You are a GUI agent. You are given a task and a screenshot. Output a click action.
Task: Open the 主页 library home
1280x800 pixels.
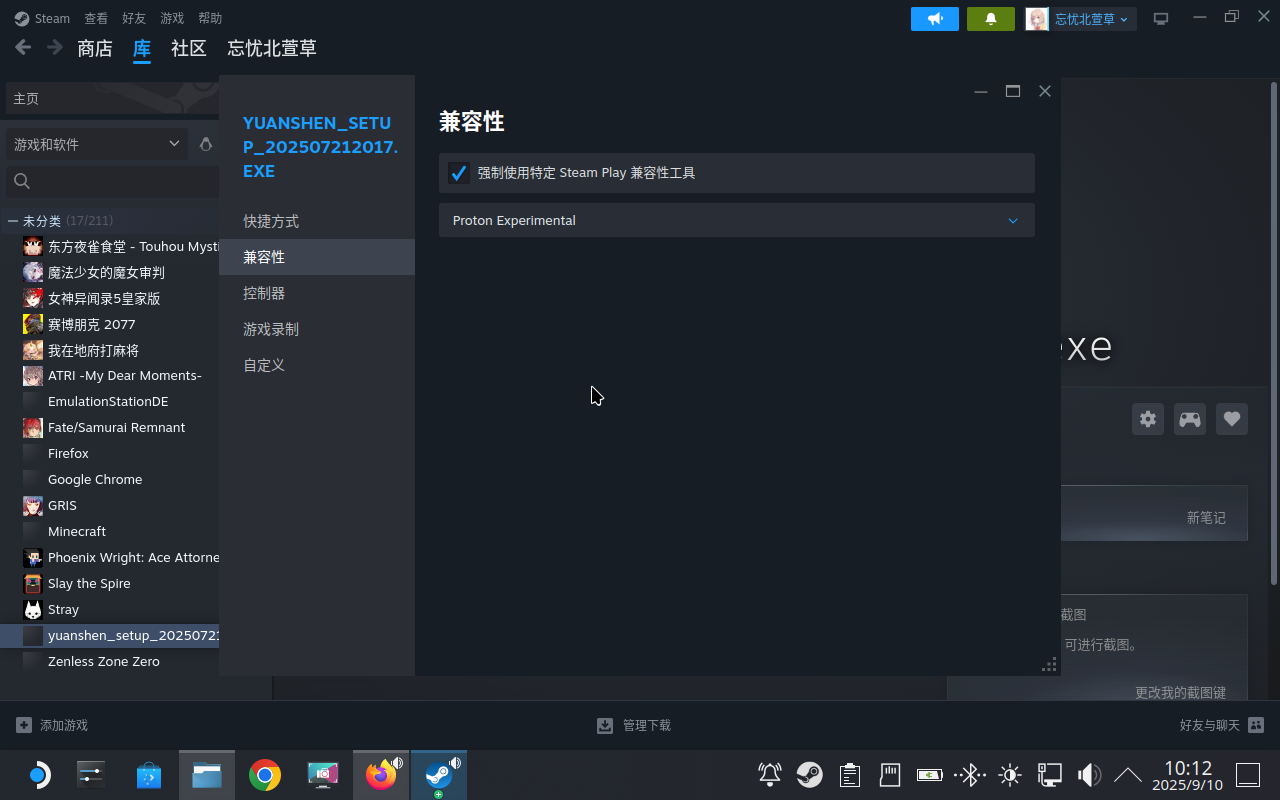click(112, 98)
